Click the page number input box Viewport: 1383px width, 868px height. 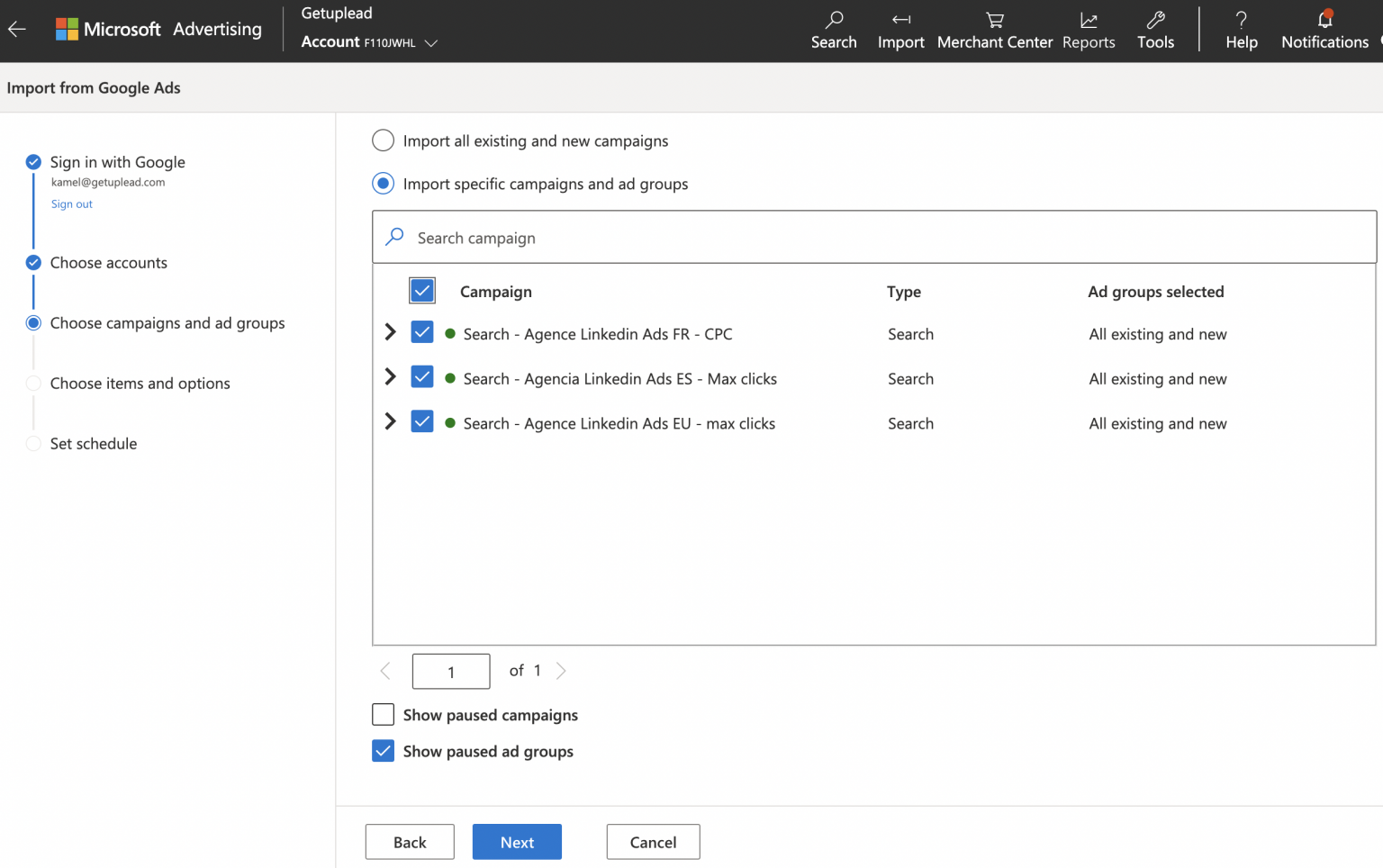(451, 671)
